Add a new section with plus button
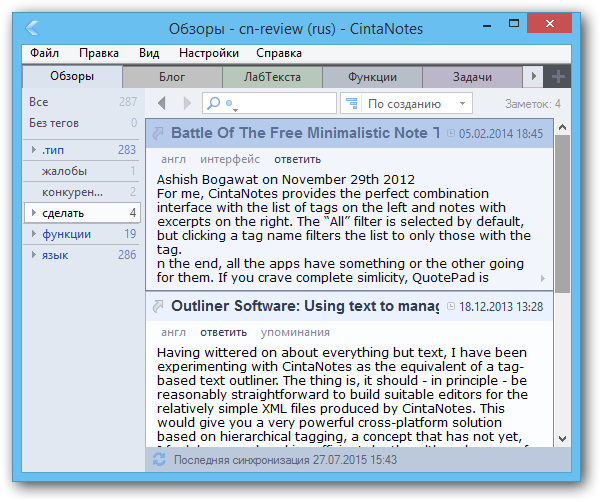The height and width of the screenshot is (502, 601). [558, 77]
